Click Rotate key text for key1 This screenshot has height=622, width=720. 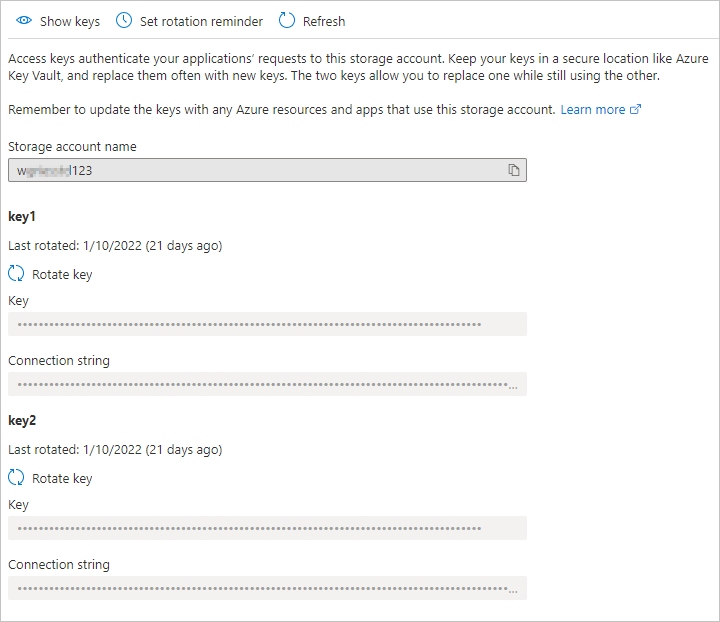(62, 275)
